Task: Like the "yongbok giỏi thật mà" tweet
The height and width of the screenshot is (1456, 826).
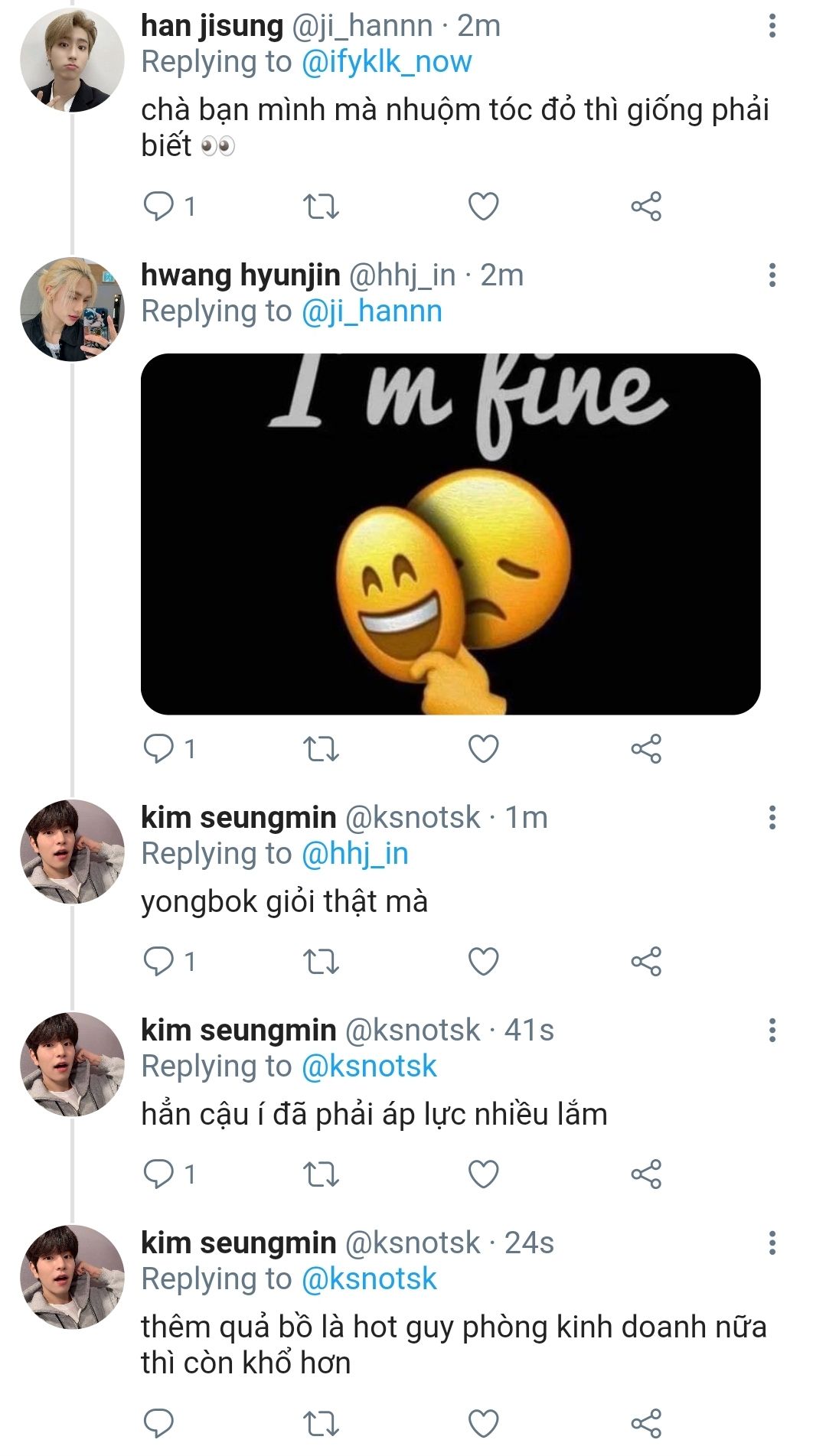Action: click(x=483, y=961)
